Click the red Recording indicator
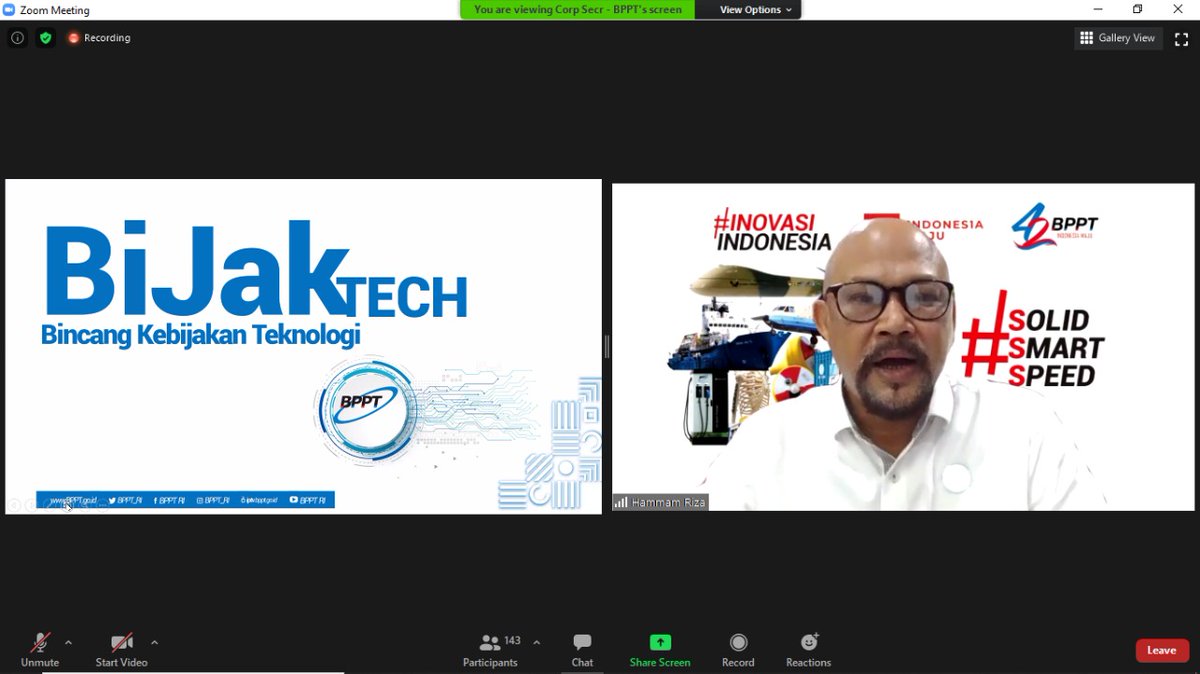The width and height of the screenshot is (1200, 674). pyautogui.click(x=99, y=38)
